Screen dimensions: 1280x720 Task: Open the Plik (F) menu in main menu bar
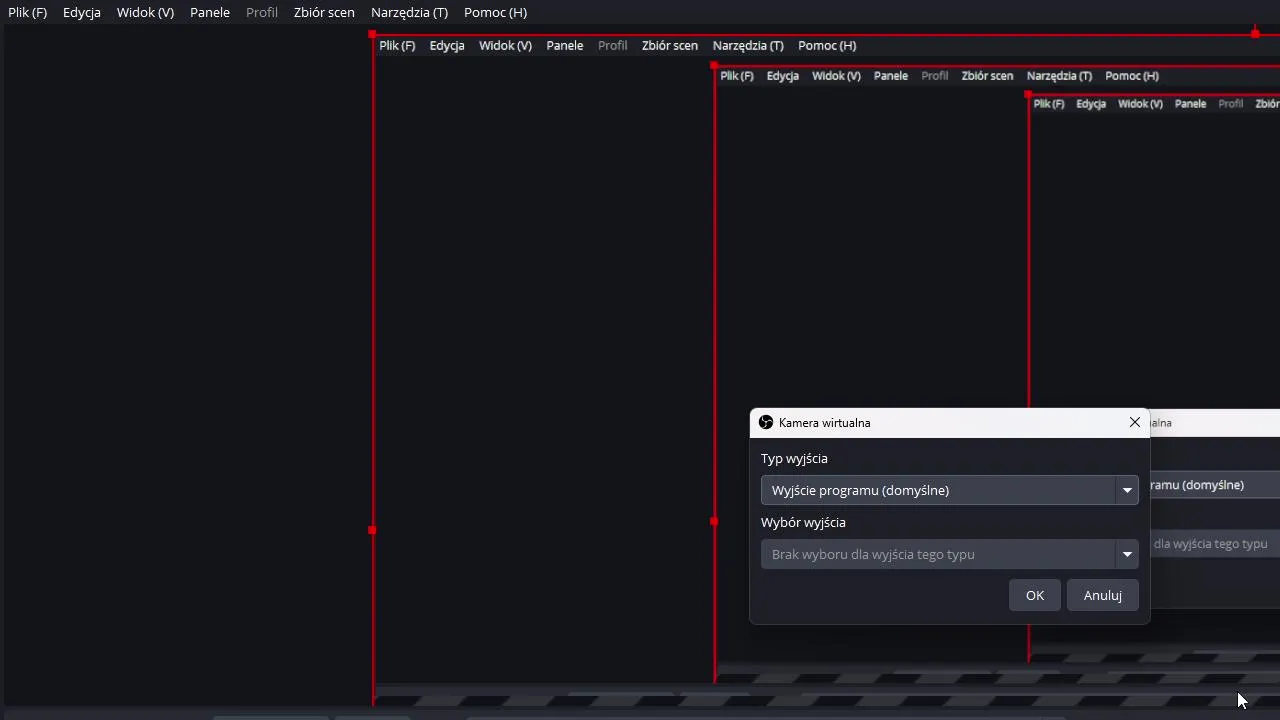pyautogui.click(x=27, y=13)
